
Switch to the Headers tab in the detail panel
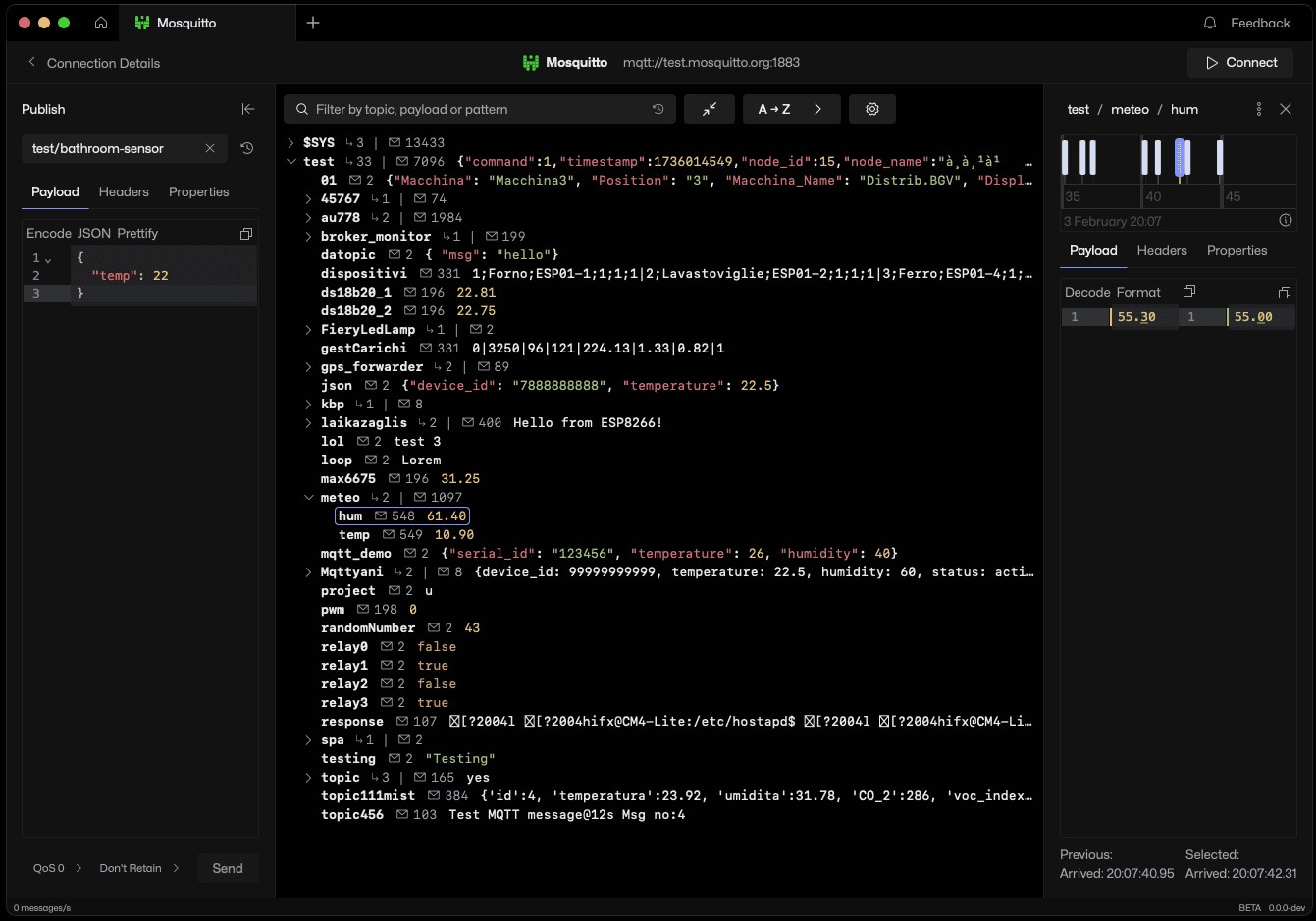click(1162, 250)
